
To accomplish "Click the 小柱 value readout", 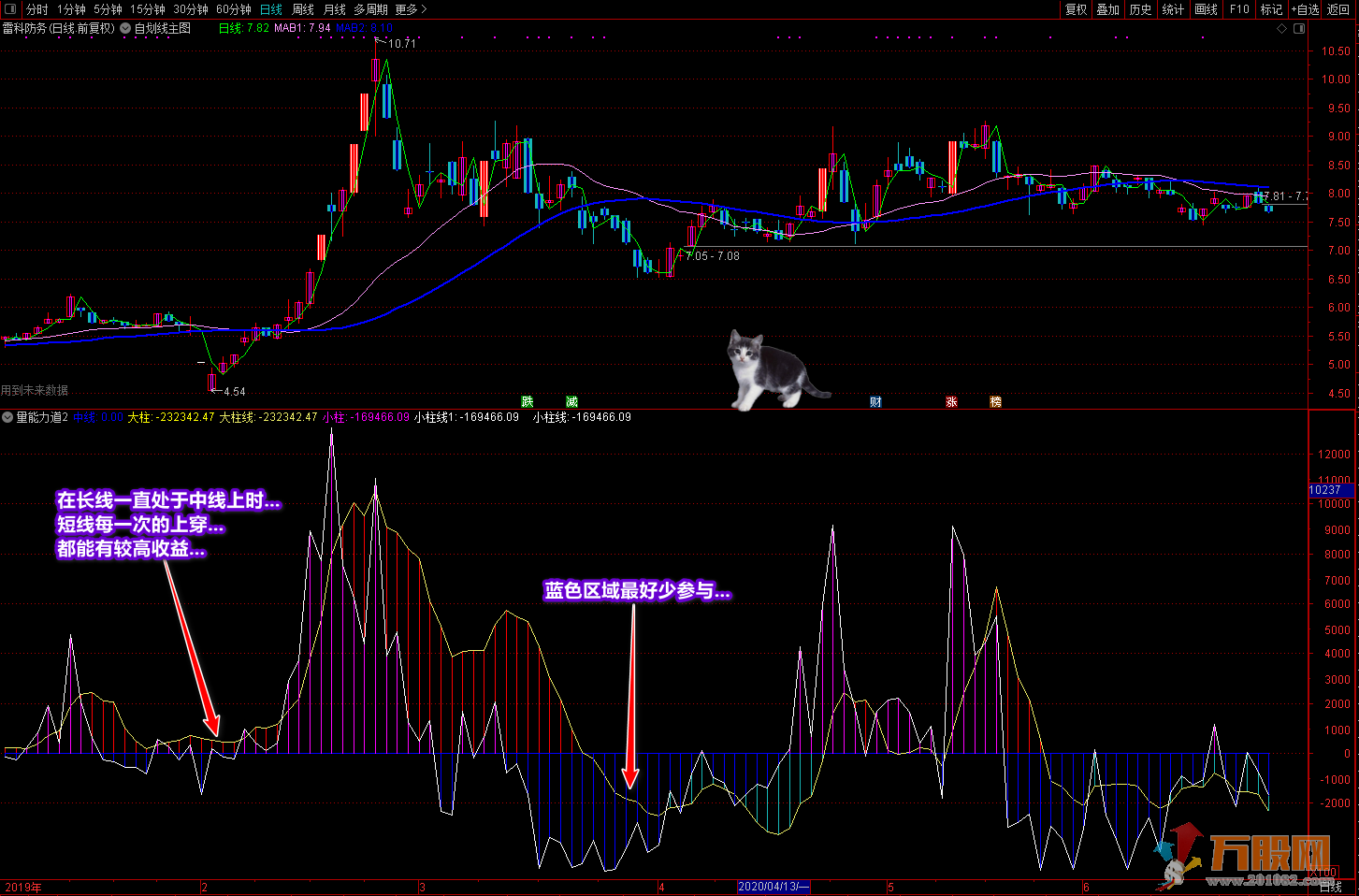I will tap(367, 417).
